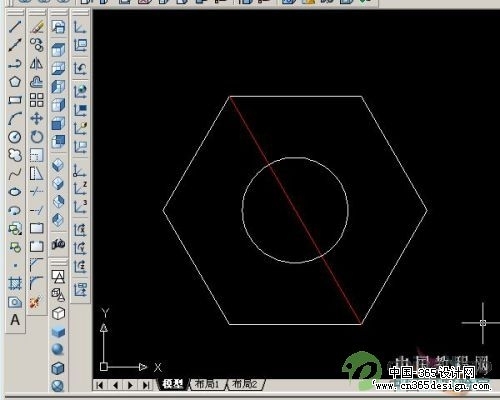Select the Mirror modify tool
Image resolution: width=500 pixels, height=400 pixels.
[37, 63]
